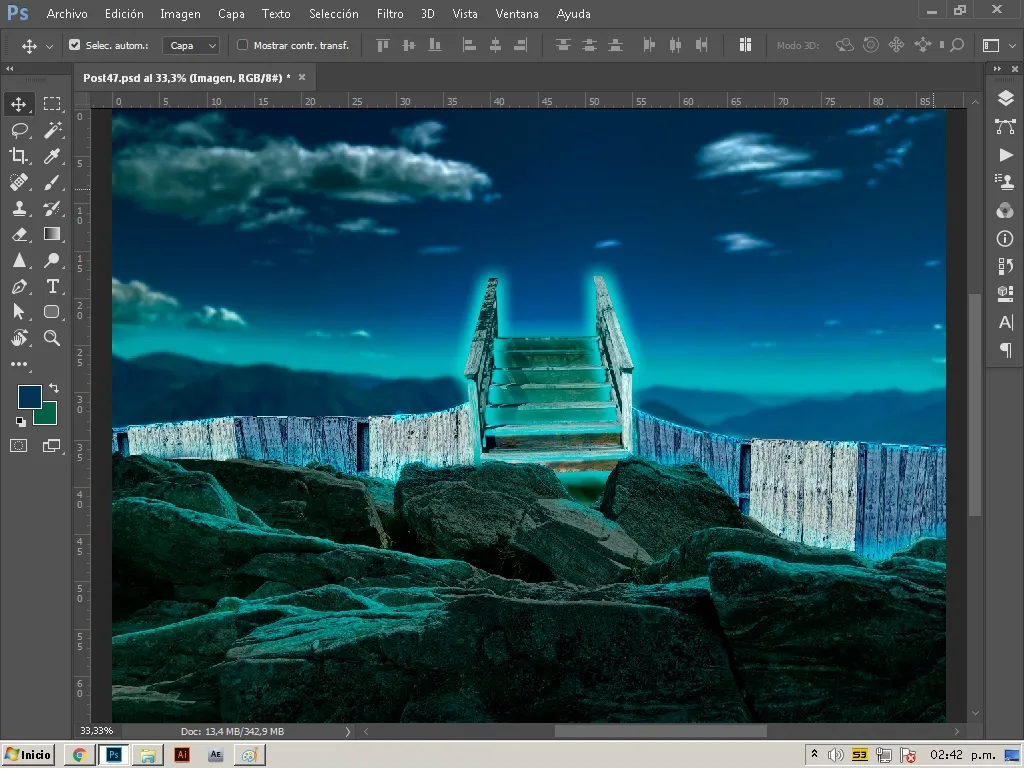Screen dimensions: 1026x770
Task: Open Chrome from the taskbar
Action: click(x=79, y=755)
